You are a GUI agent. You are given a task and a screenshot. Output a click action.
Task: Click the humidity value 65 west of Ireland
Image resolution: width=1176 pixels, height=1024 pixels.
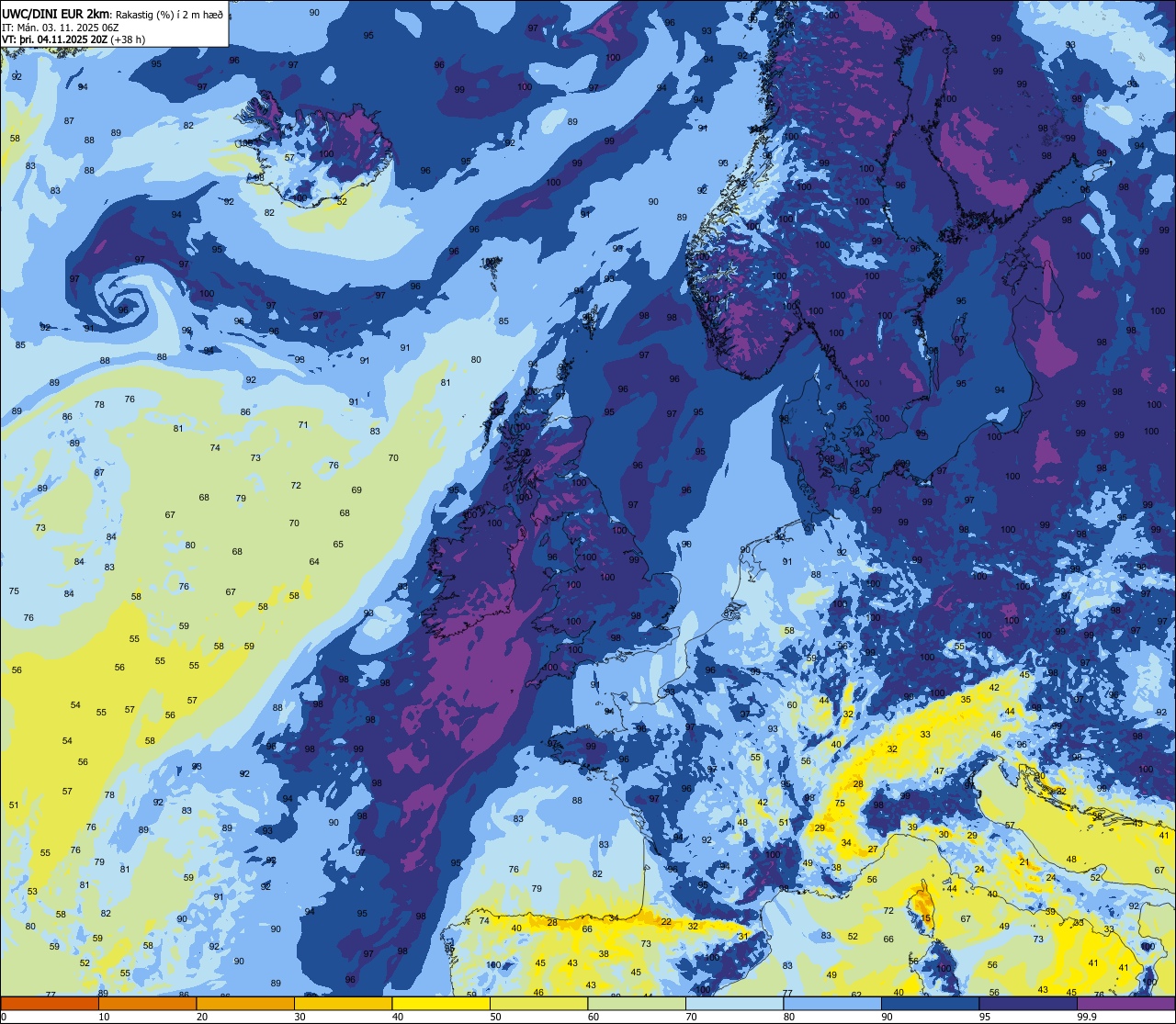[x=338, y=544]
